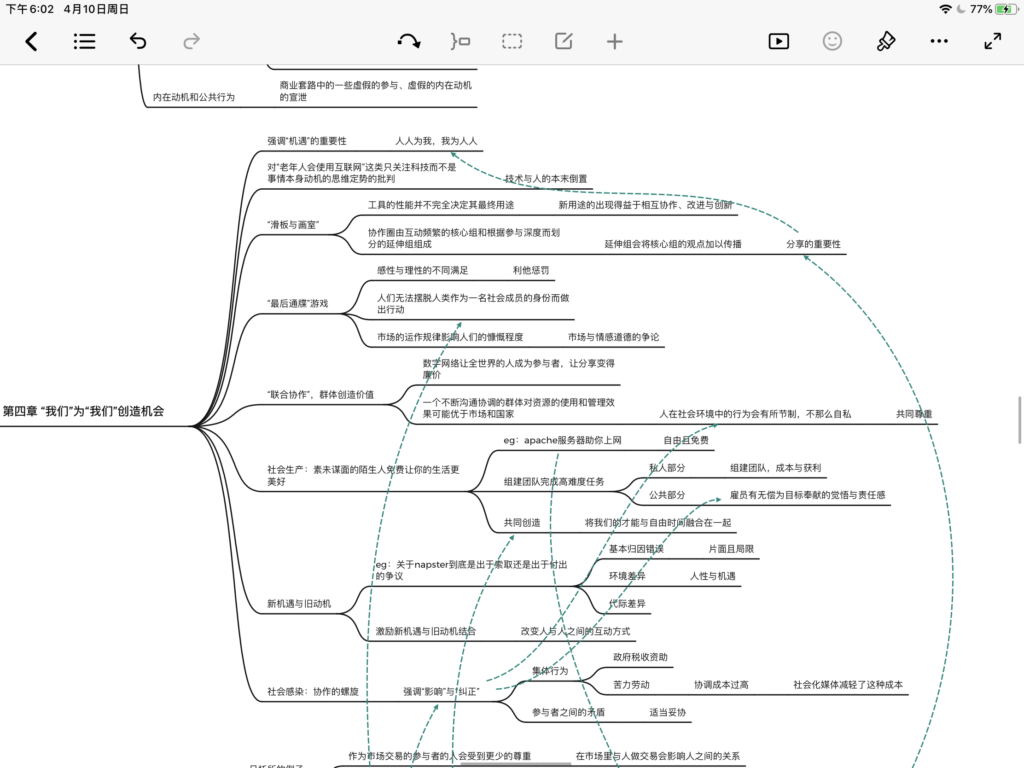The image size is (1024, 768).
Task: Select 人在社会环境中的行为会有所节制，不那么自私
Action: click(x=755, y=414)
